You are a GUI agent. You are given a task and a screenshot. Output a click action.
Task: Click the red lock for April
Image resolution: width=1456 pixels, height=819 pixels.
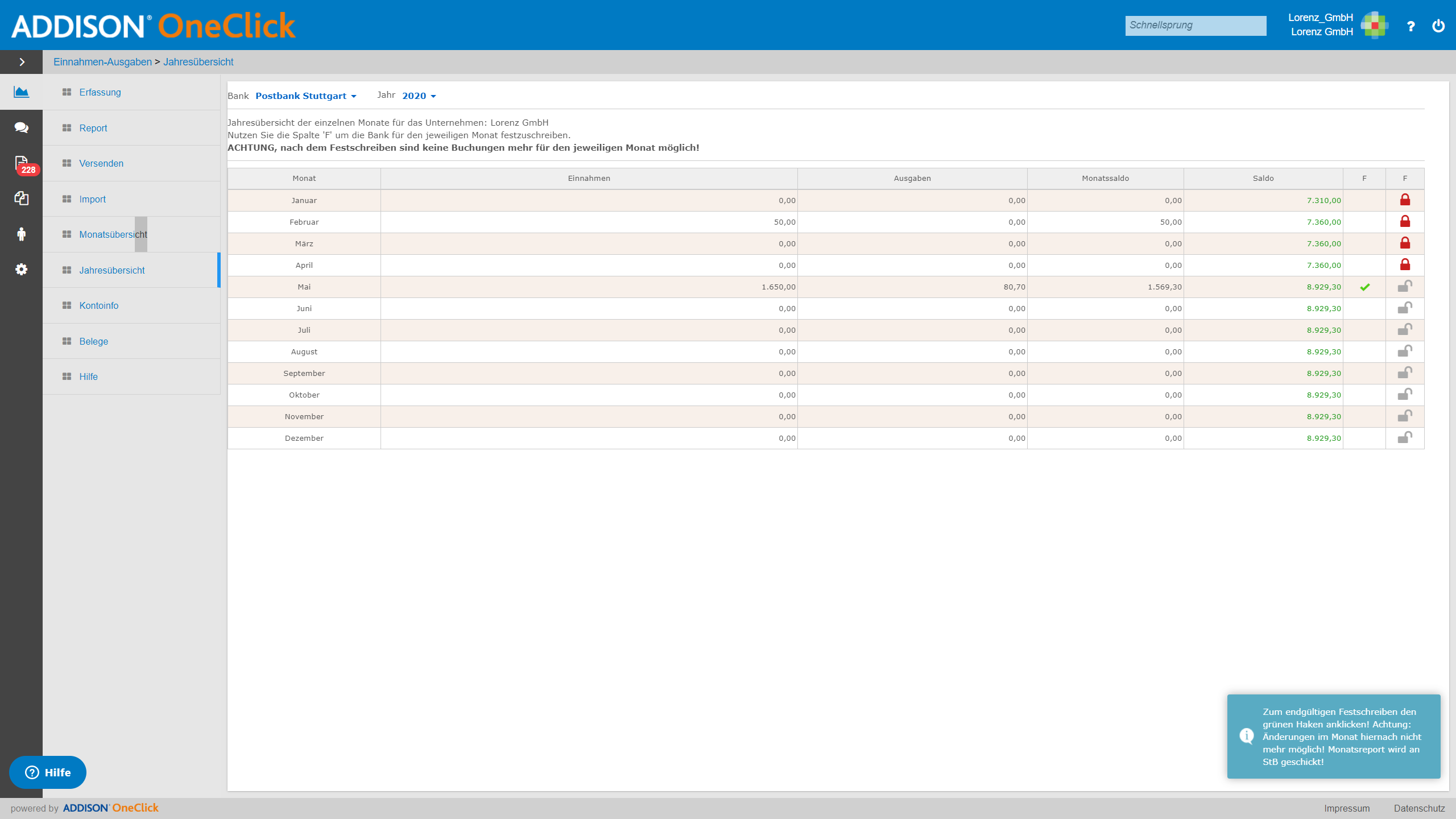[x=1405, y=264]
